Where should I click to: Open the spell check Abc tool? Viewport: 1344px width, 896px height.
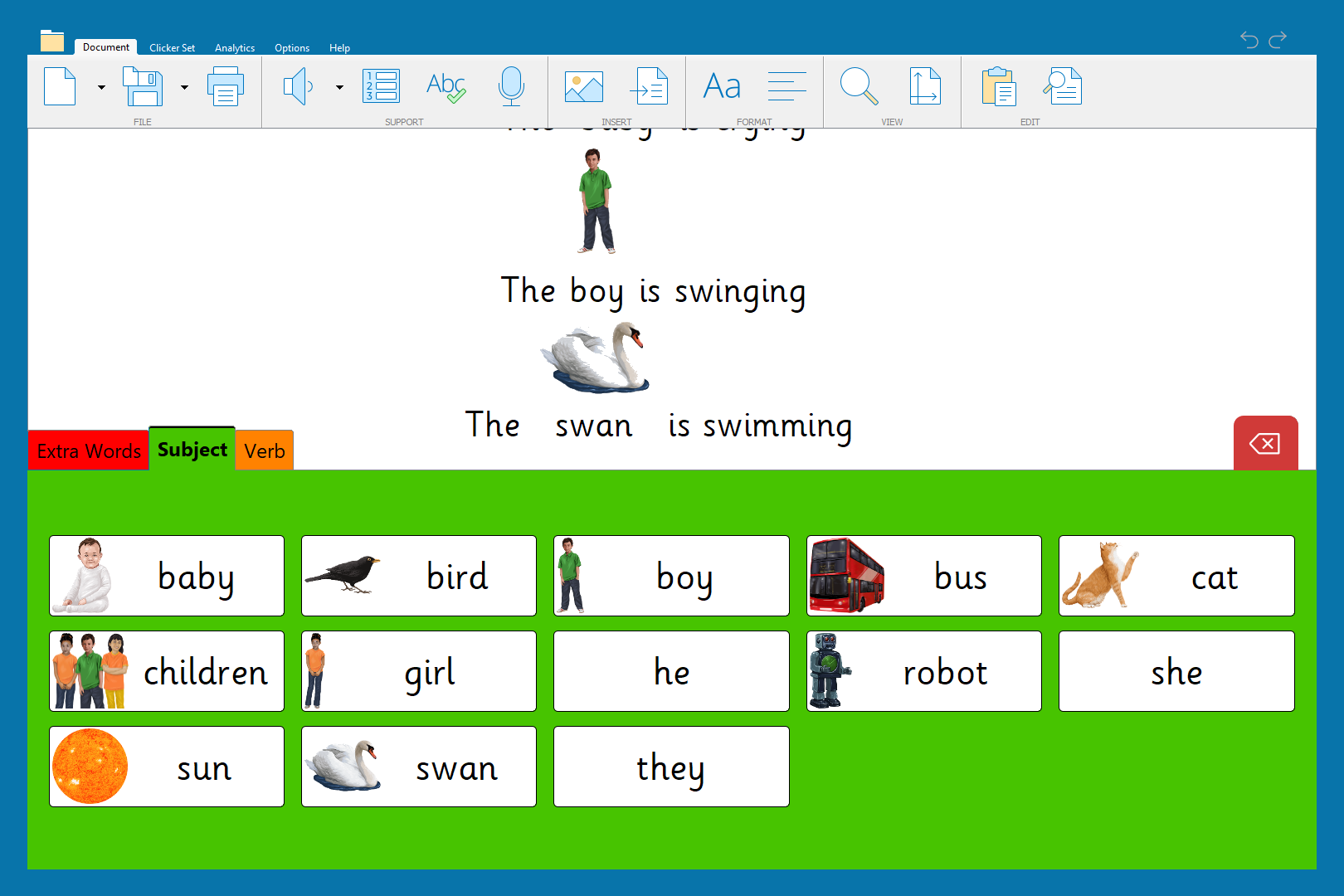click(446, 86)
